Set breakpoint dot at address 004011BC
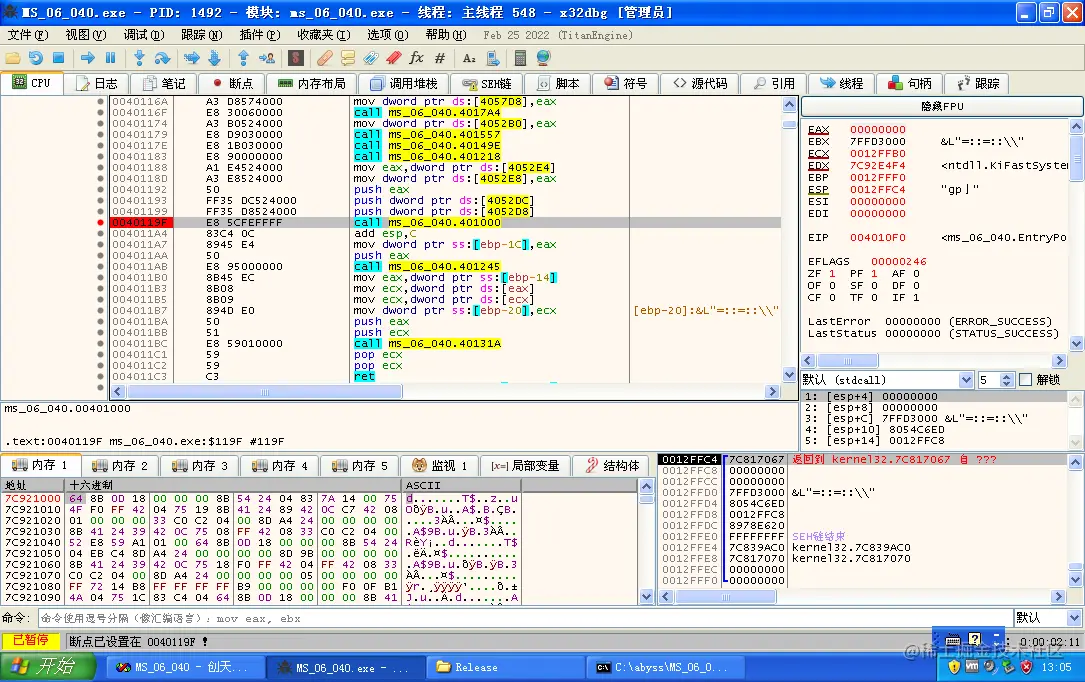Screen dimensions: 1085x682 pyautogui.click(x=100, y=344)
